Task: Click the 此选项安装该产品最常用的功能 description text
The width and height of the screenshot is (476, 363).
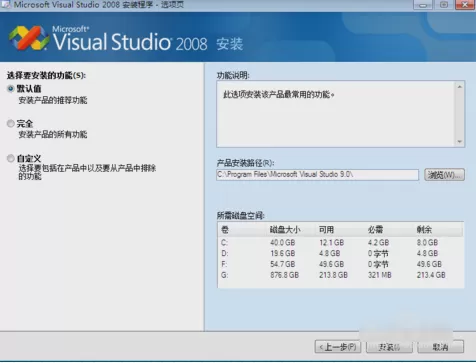Action: pyautogui.click(x=279, y=95)
